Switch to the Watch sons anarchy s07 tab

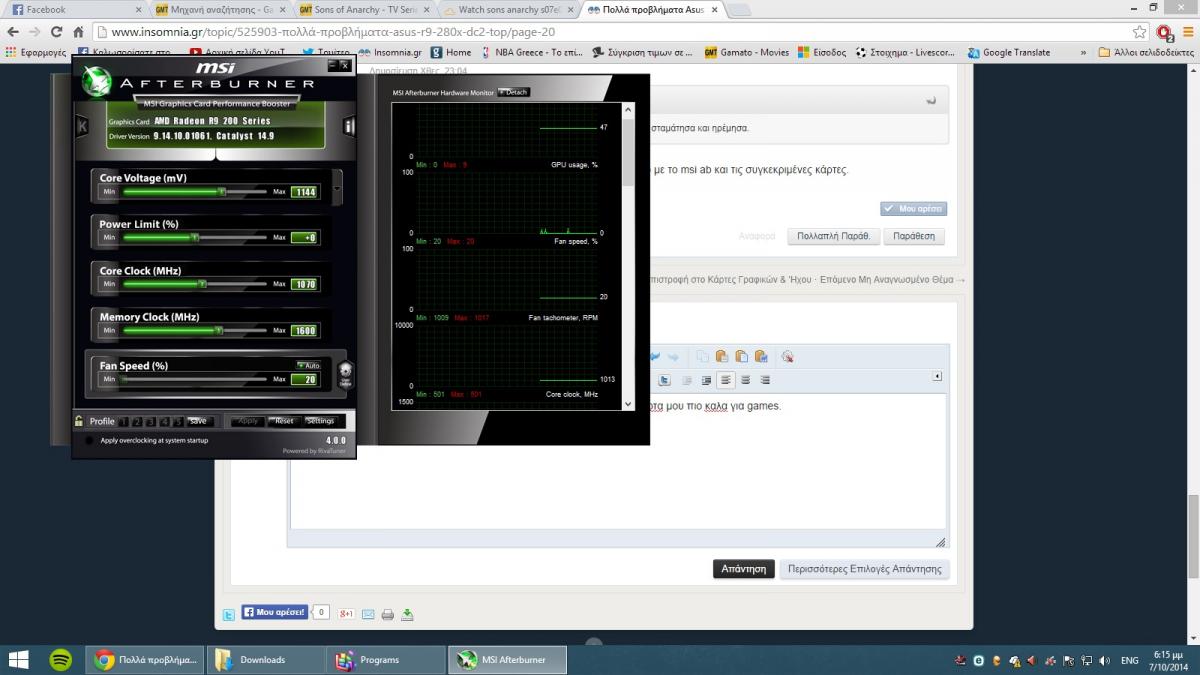(508, 9)
